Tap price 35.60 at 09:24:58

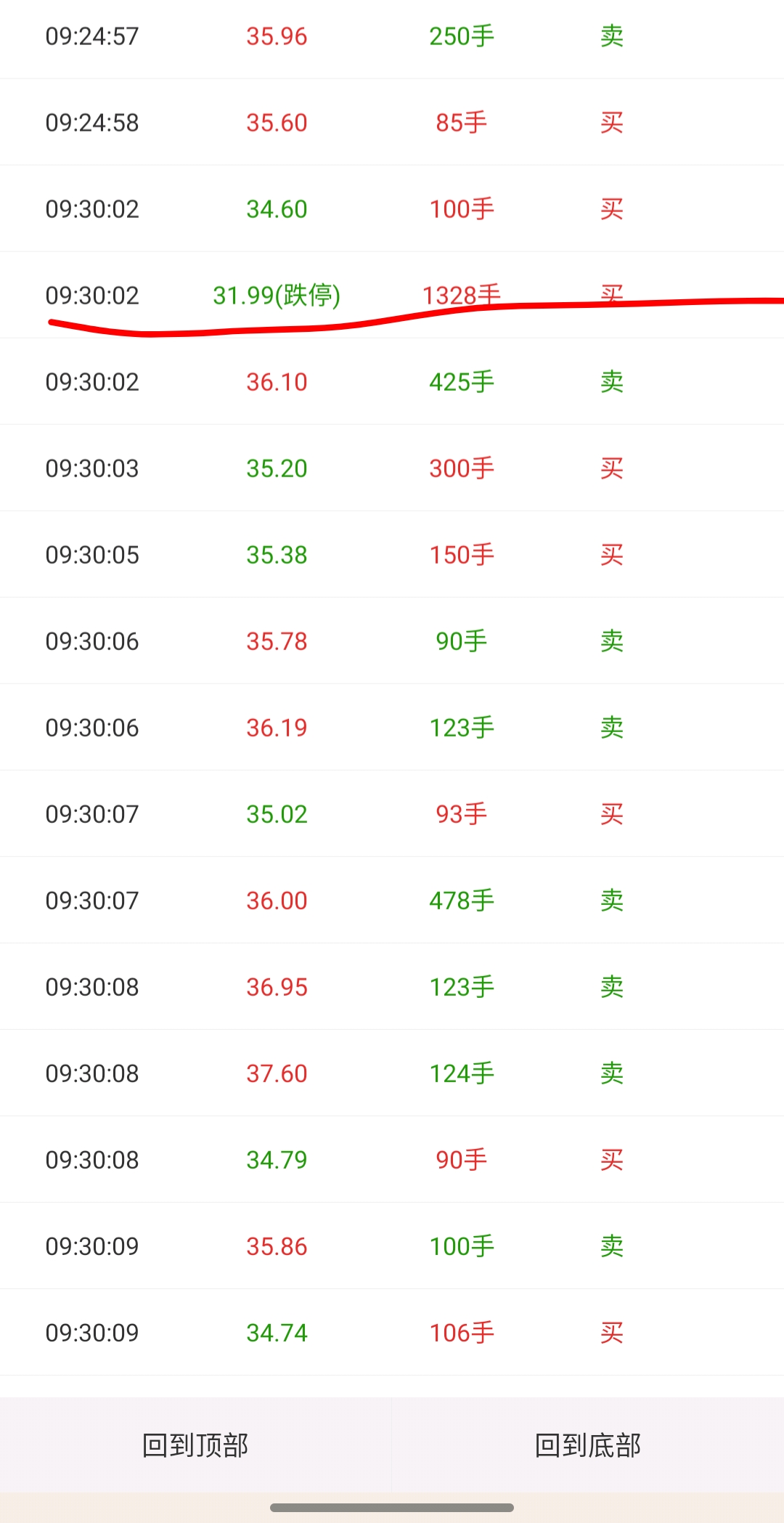click(x=277, y=123)
